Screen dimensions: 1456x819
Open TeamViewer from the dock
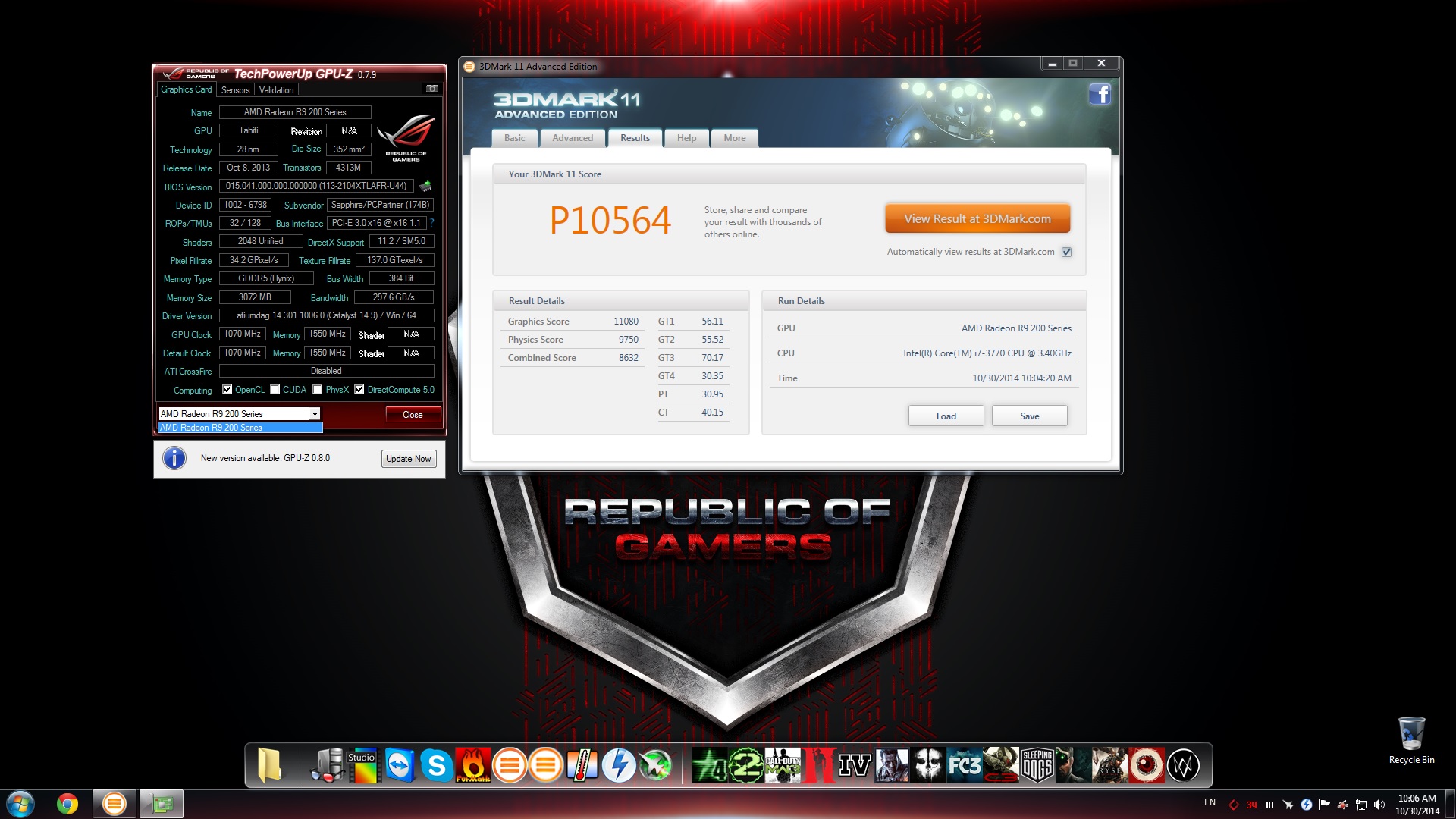(400, 766)
